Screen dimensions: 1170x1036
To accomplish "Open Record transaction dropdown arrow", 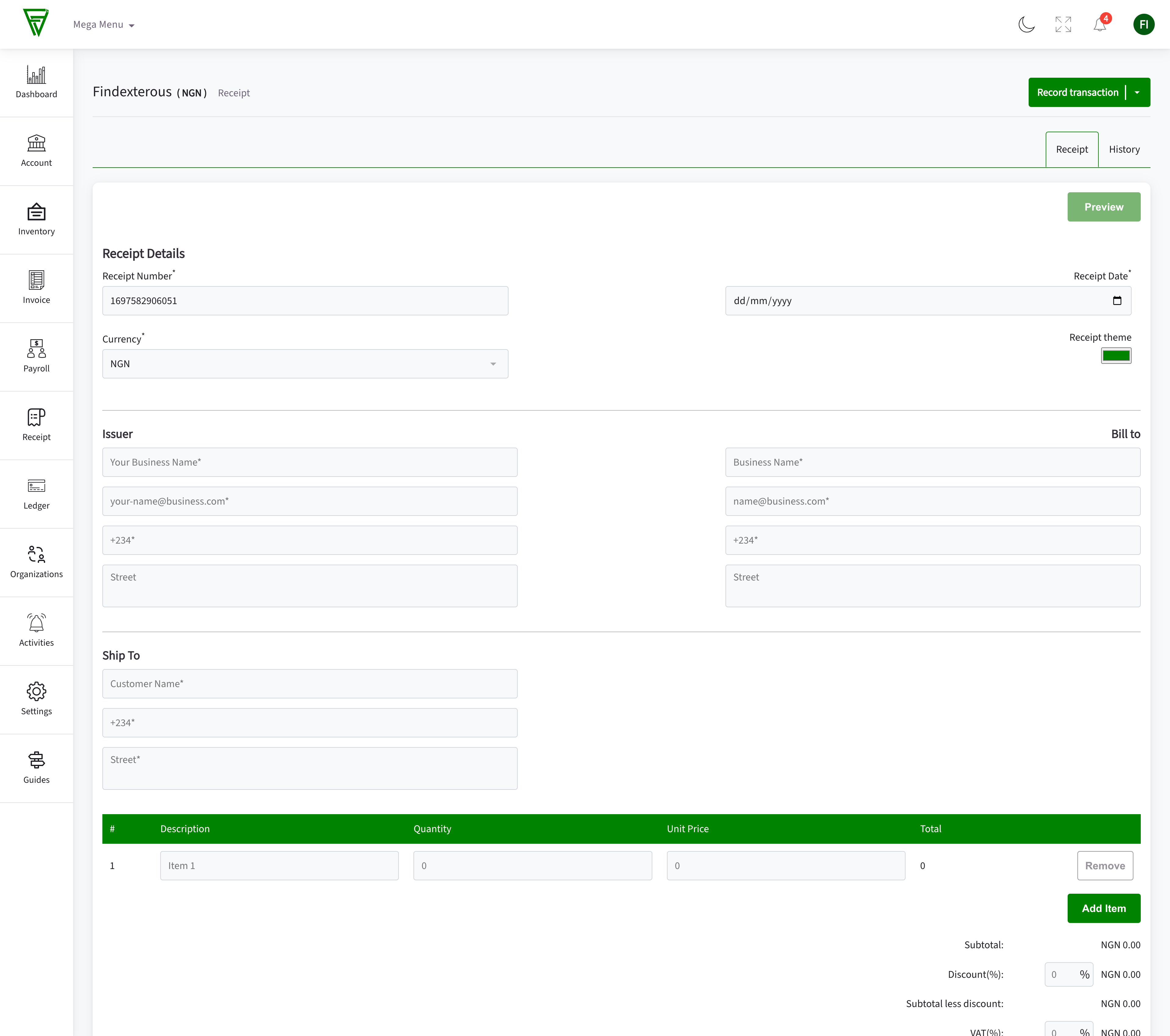I will pyautogui.click(x=1137, y=92).
